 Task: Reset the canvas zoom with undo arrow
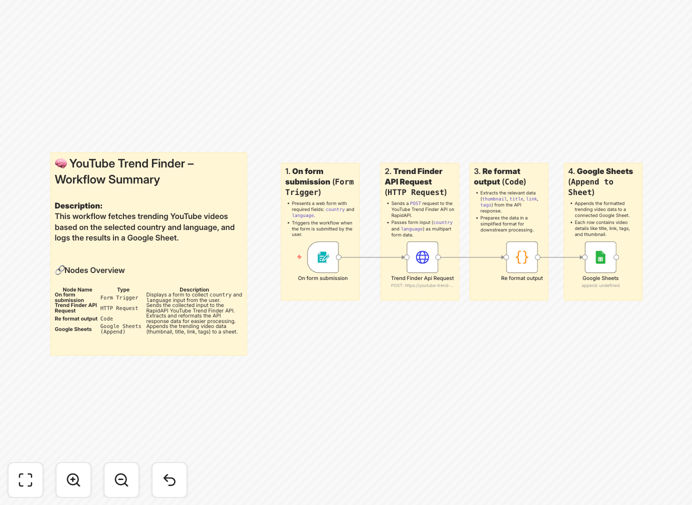(x=169, y=480)
